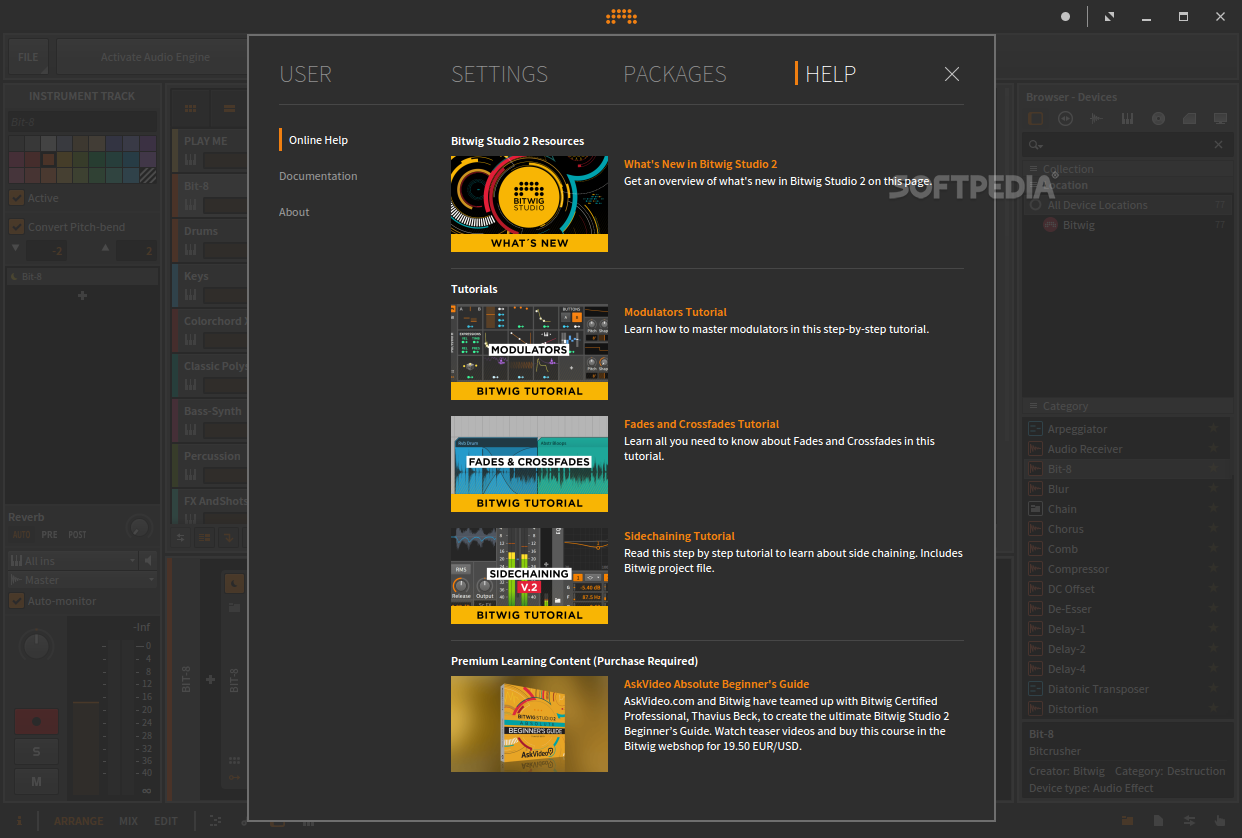1242x838 pixels.
Task: Open the Bitwig logo dashboard button in title bar
Action: pyautogui.click(x=621, y=16)
